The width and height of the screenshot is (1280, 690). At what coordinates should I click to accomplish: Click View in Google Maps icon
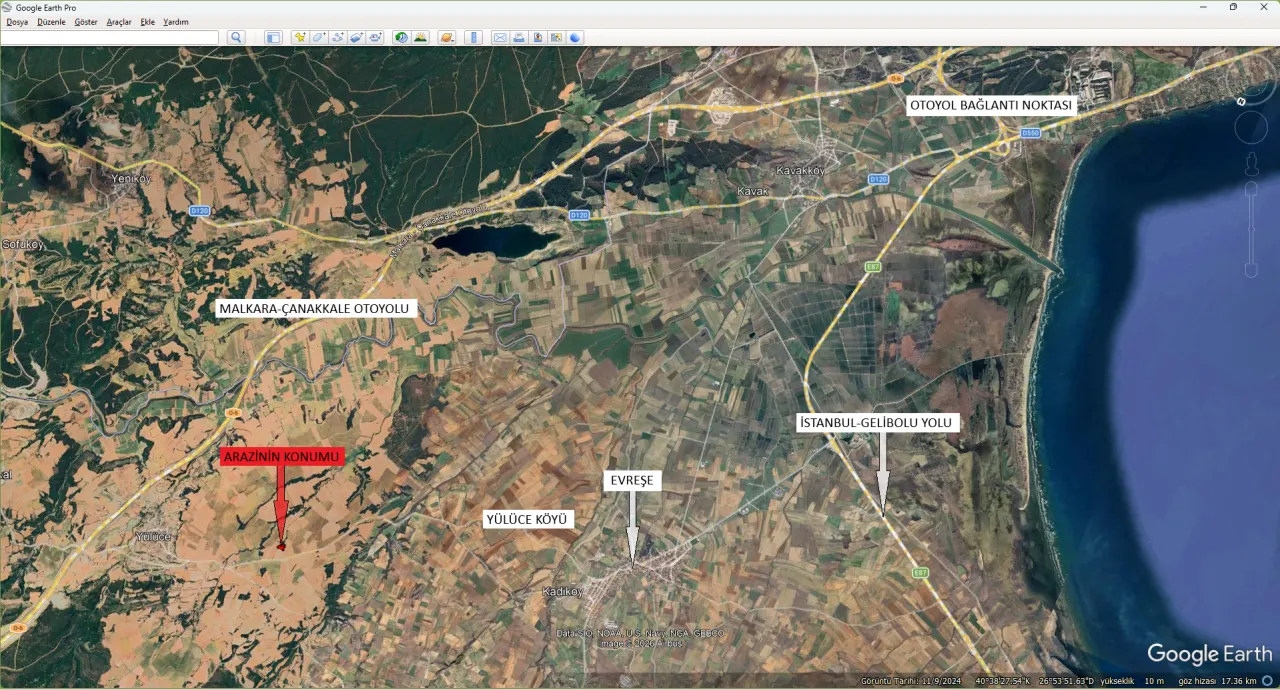[x=557, y=37]
